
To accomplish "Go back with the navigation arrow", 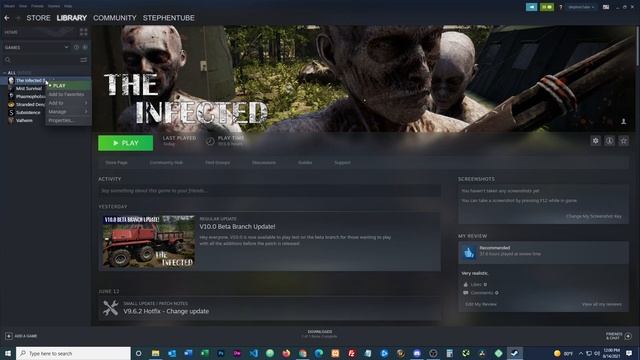I will coord(7,18).
